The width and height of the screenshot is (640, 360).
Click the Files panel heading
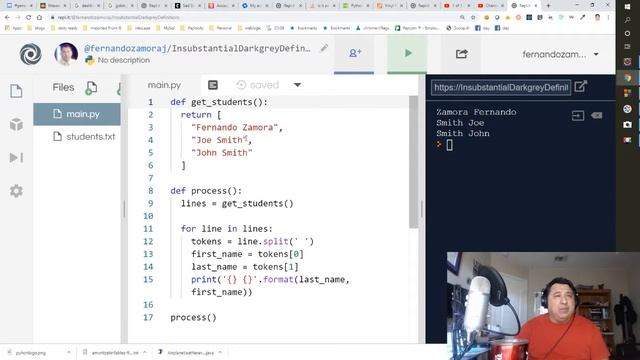click(x=63, y=87)
